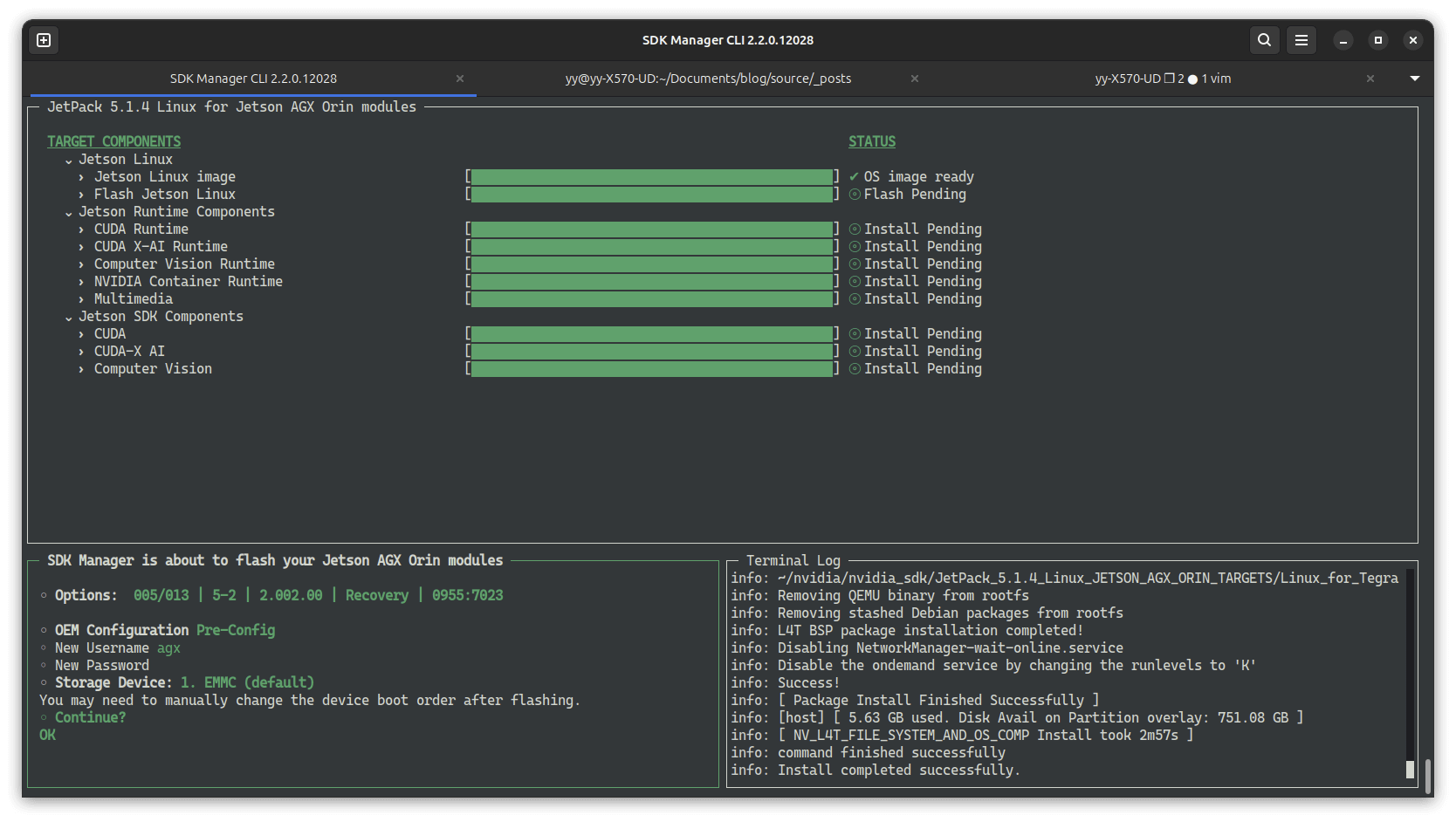The width and height of the screenshot is (1456, 822).
Task: Minimize the SDK Manager terminal window
Action: coord(1343,40)
